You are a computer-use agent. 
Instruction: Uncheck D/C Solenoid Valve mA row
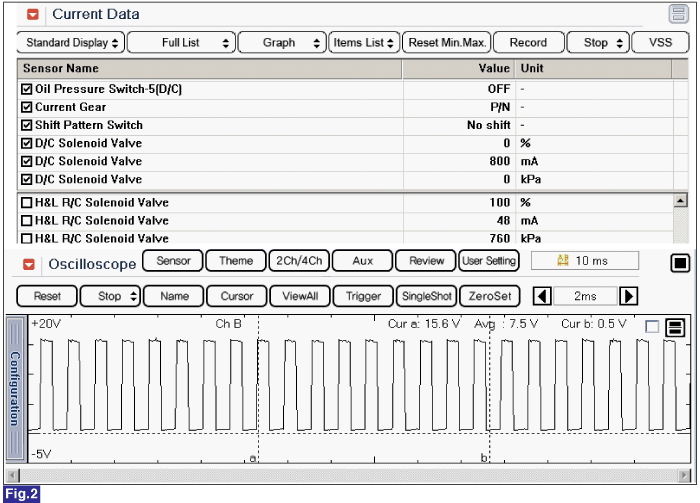tap(27, 161)
